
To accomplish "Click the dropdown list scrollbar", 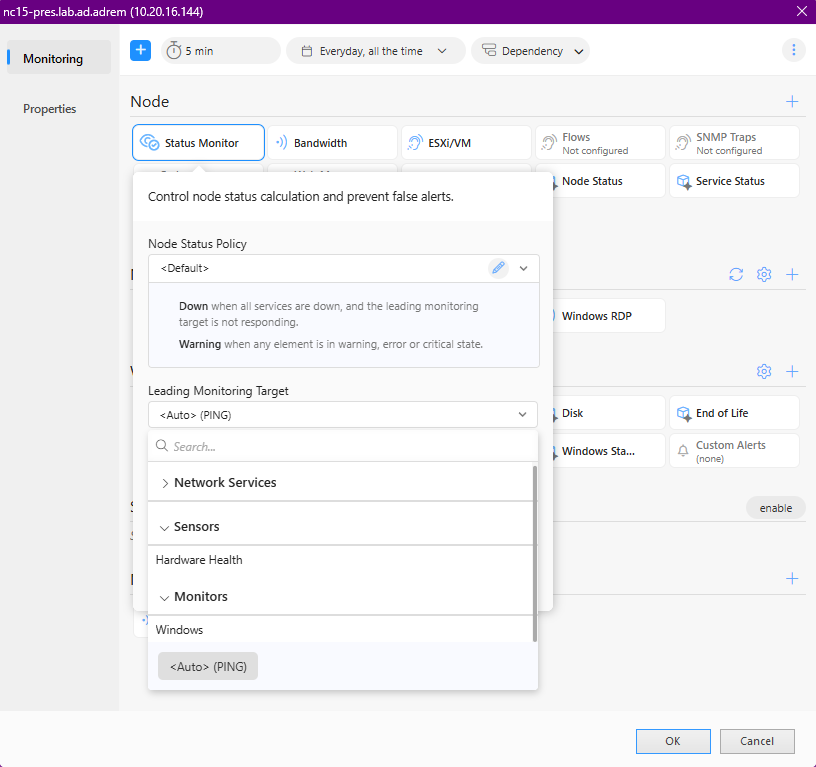I will 534,554.
